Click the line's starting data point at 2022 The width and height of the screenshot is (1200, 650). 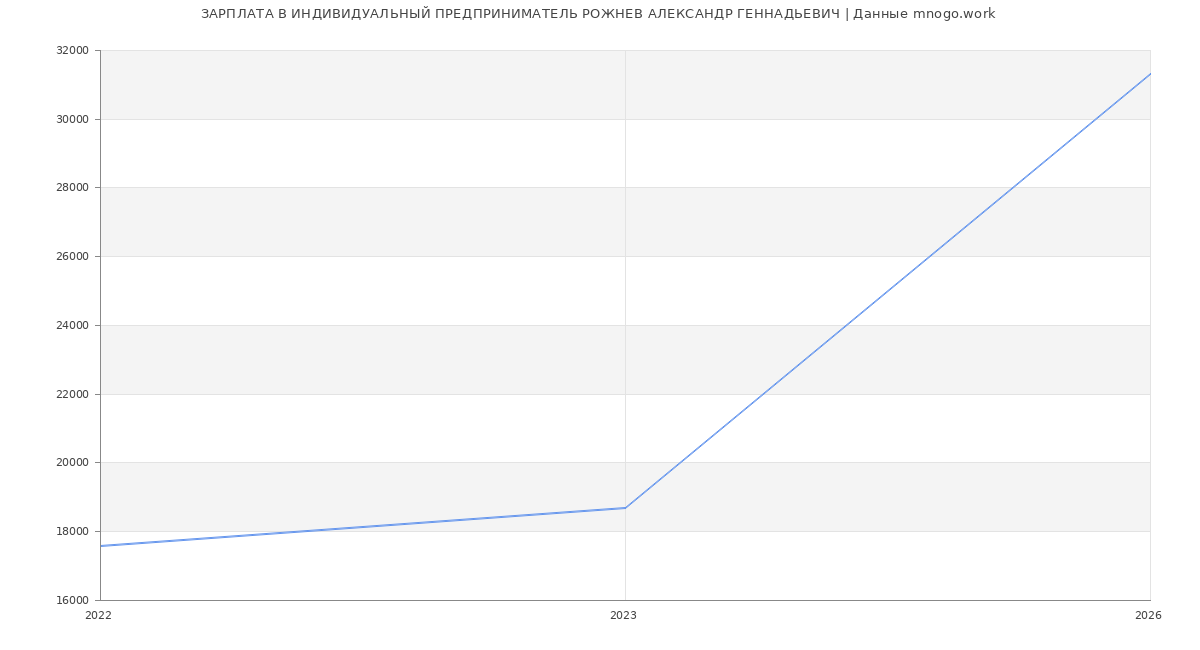point(101,546)
